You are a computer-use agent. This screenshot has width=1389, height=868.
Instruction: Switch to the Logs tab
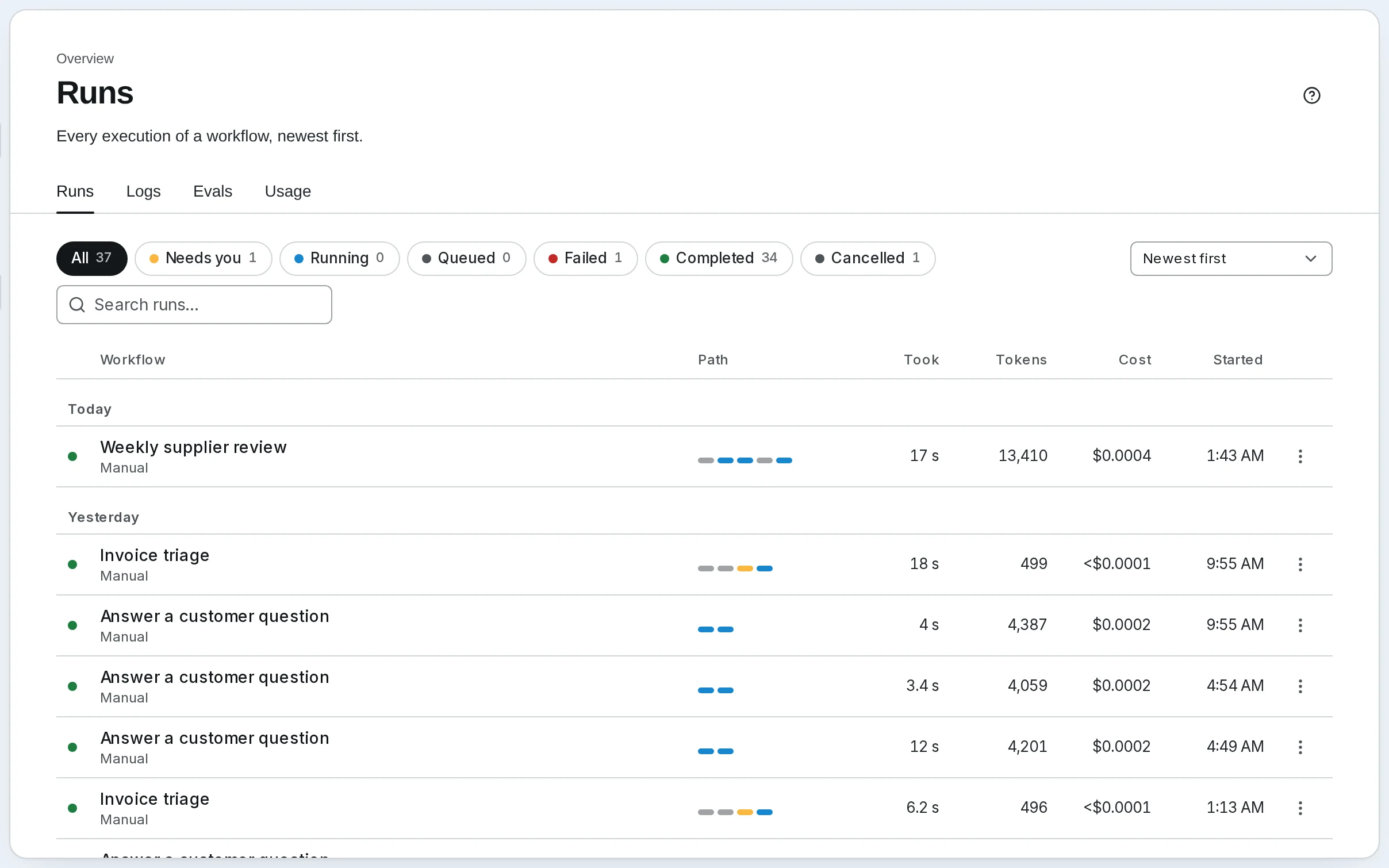(143, 191)
